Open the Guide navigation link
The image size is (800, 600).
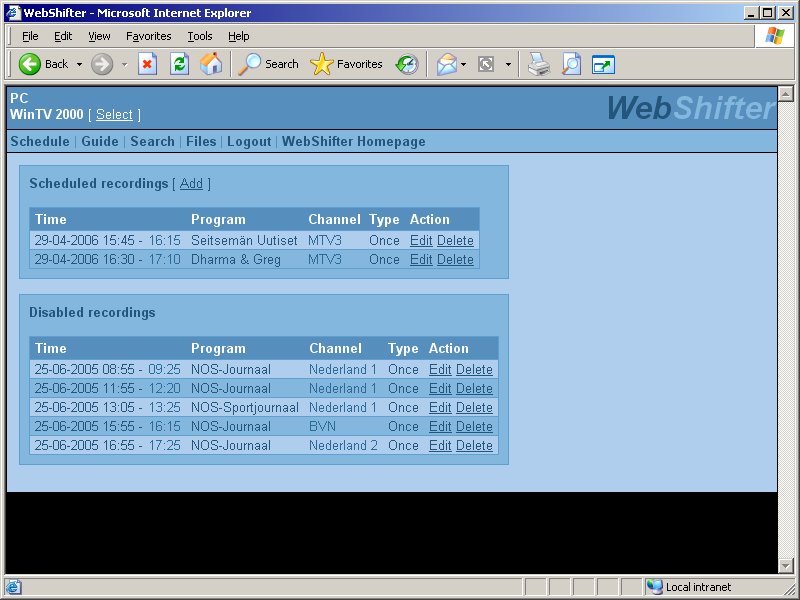click(x=100, y=142)
